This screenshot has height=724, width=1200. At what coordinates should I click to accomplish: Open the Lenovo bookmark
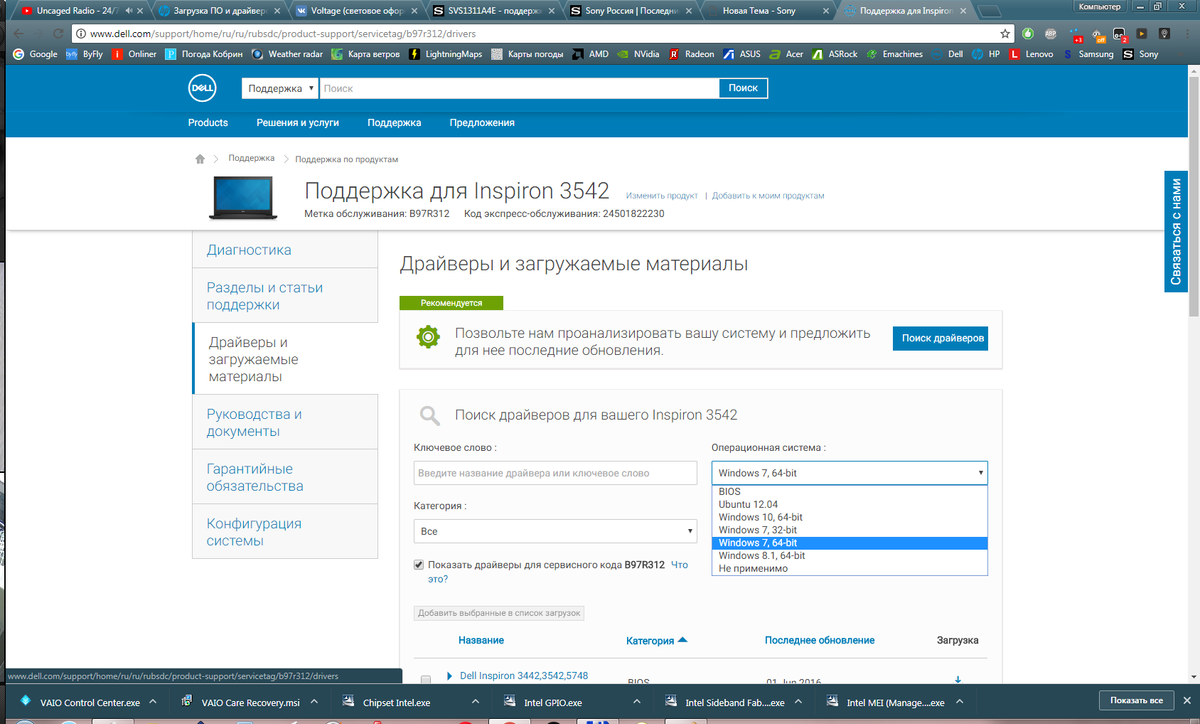[x=1031, y=54]
